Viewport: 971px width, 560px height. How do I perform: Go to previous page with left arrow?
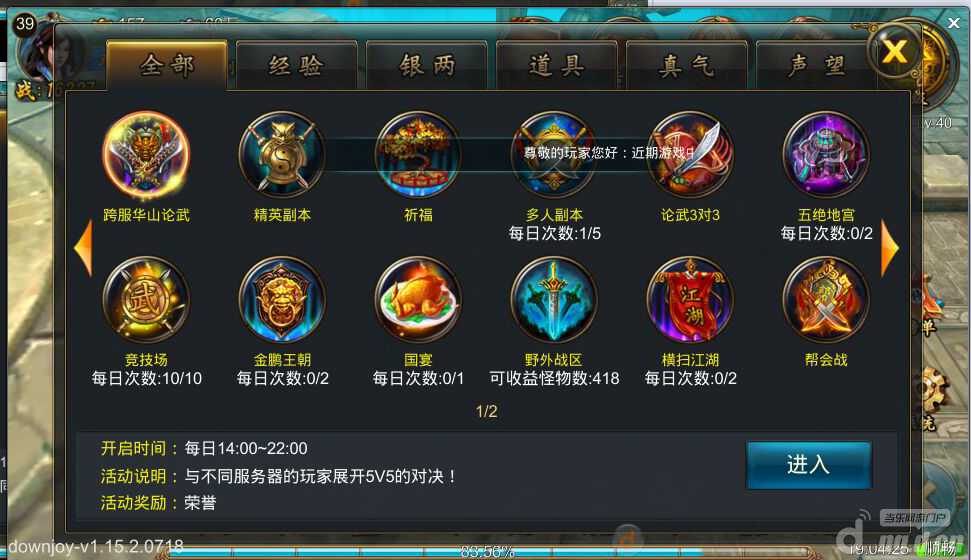coord(83,248)
